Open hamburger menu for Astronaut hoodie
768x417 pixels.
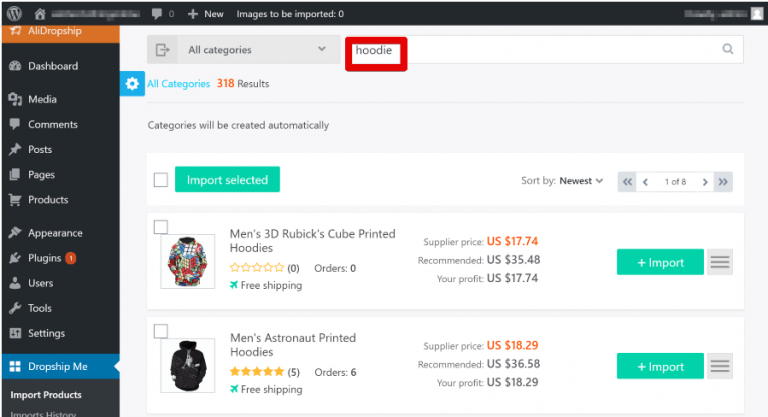pos(720,366)
